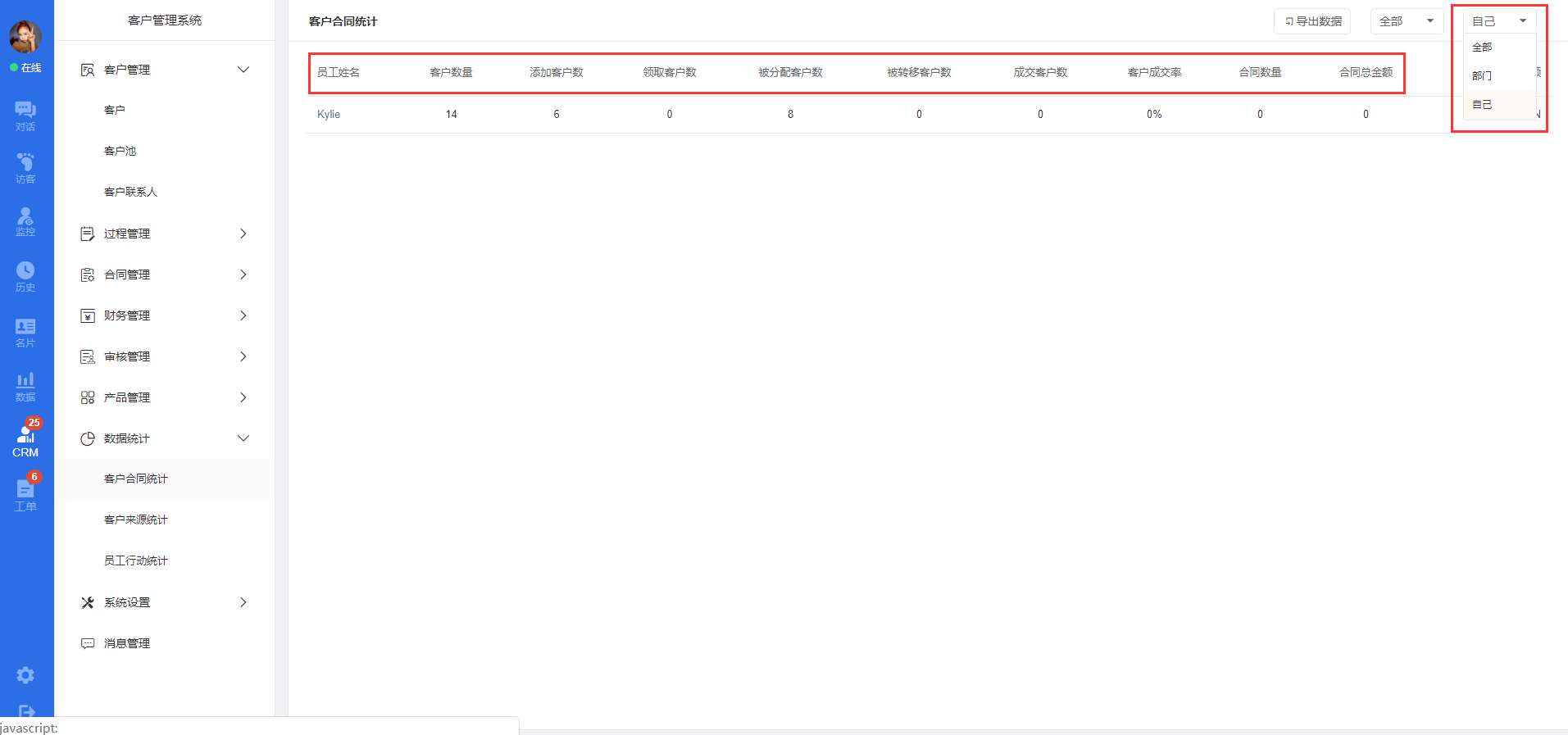
Task: Click the 在线 online status indicator
Action: click(25, 67)
